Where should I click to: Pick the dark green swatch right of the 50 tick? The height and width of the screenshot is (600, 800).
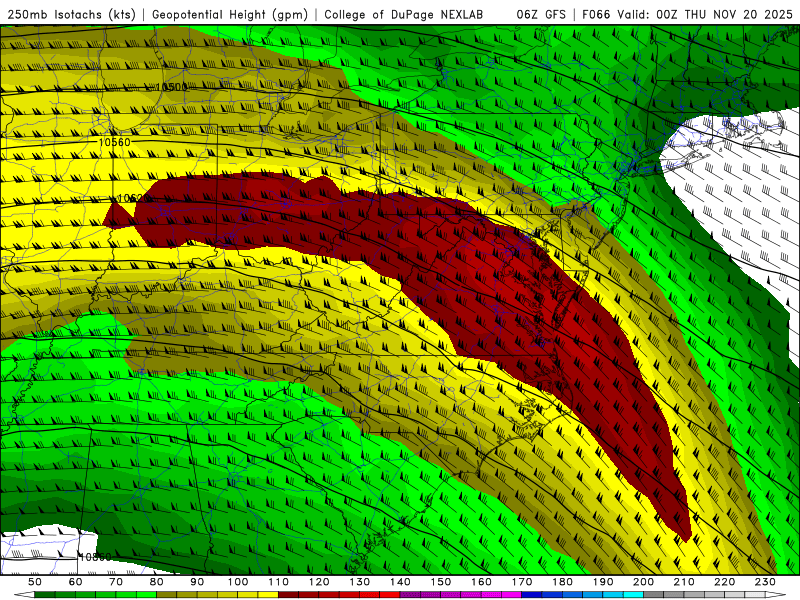tap(45, 595)
